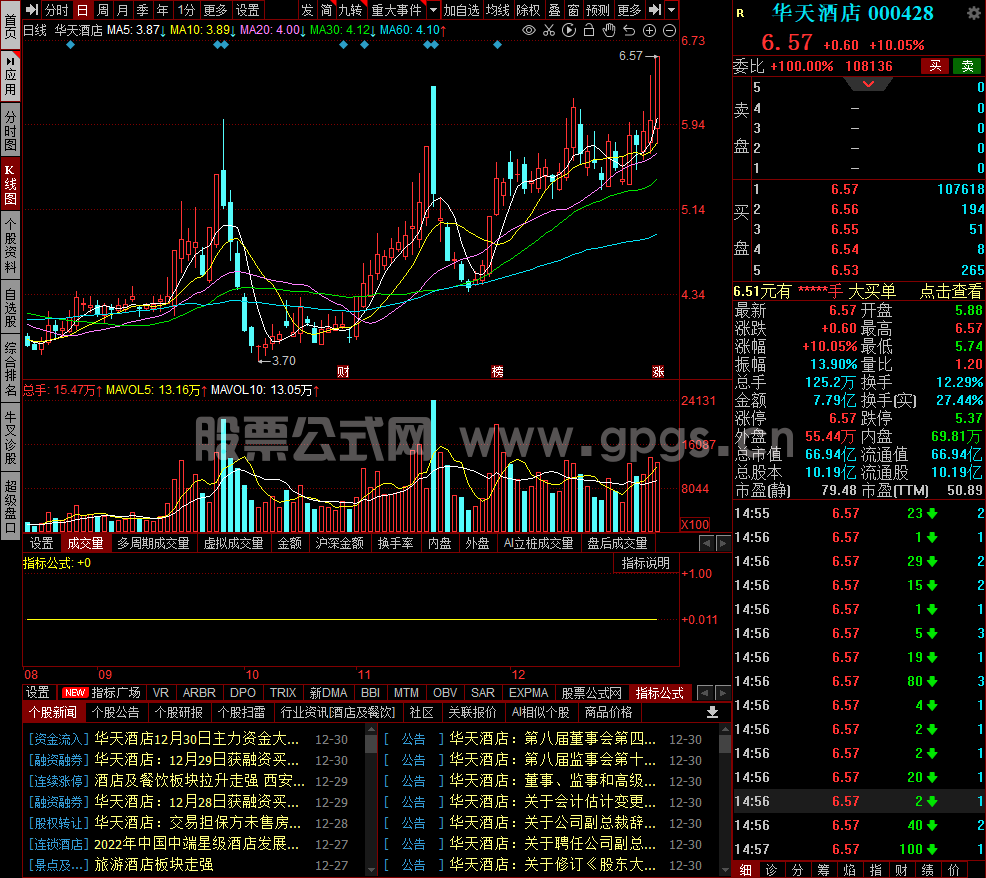The height and width of the screenshot is (878, 986).
Task: Open 应用 in left sidebar
Action: [11, 77]
